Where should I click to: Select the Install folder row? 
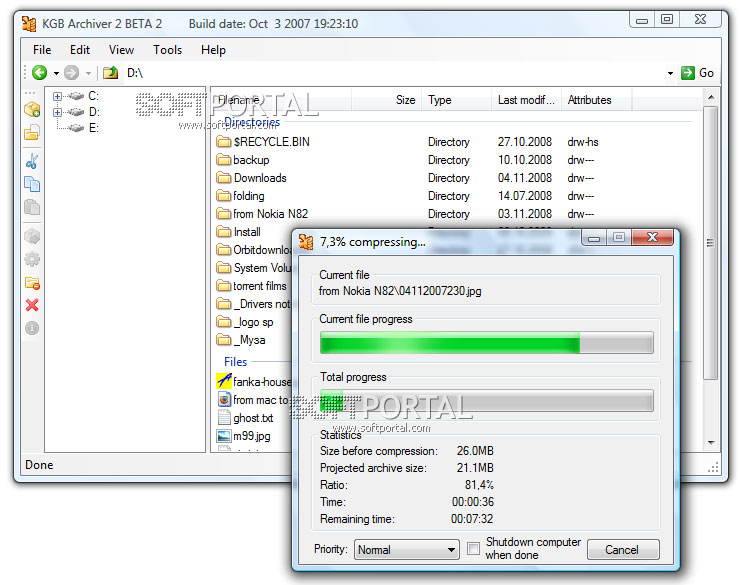pyautogui.click(x=238, y=232)
